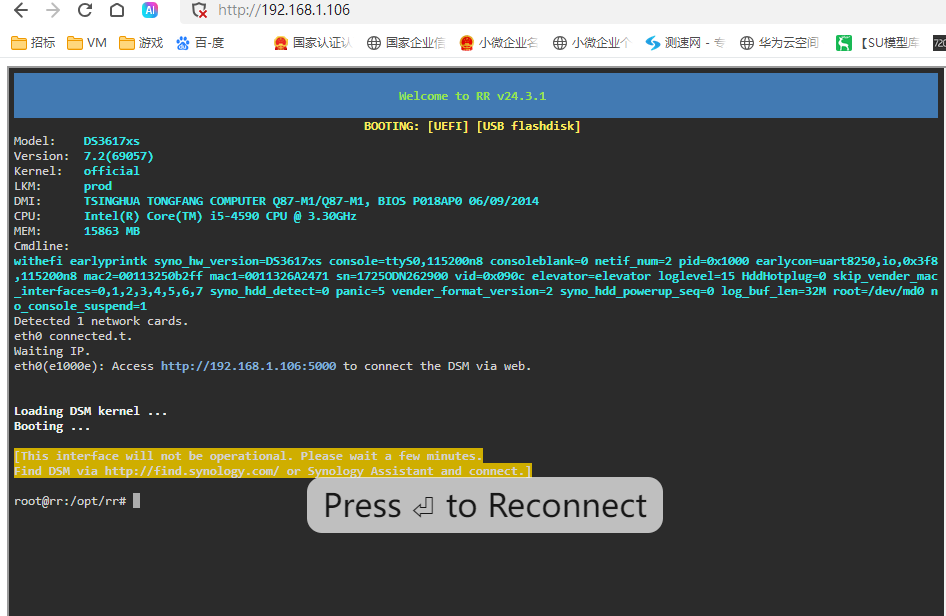Click the browser forward arrow
This screenshot has height=616, width=946.
tap(53, 10)
